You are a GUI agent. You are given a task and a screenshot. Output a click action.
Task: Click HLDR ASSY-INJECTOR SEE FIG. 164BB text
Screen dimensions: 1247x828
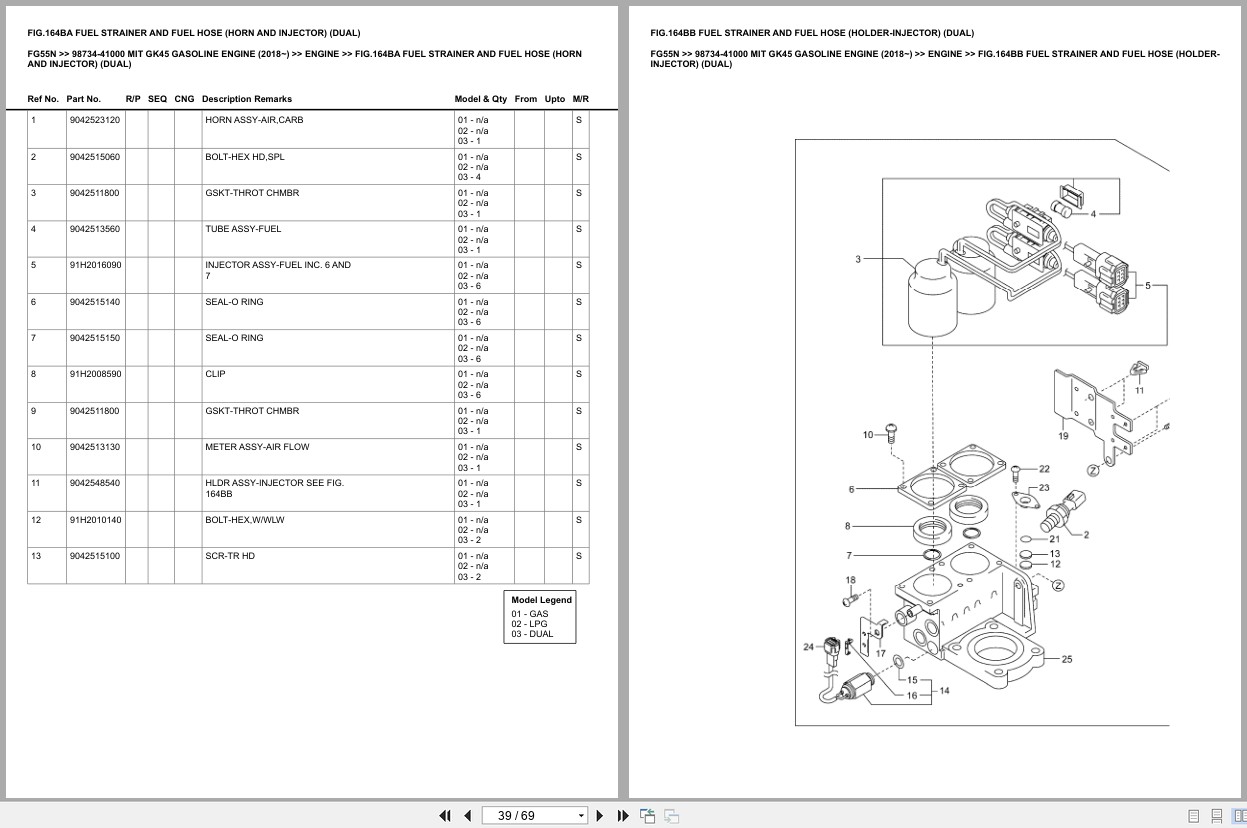coord(275,488)
